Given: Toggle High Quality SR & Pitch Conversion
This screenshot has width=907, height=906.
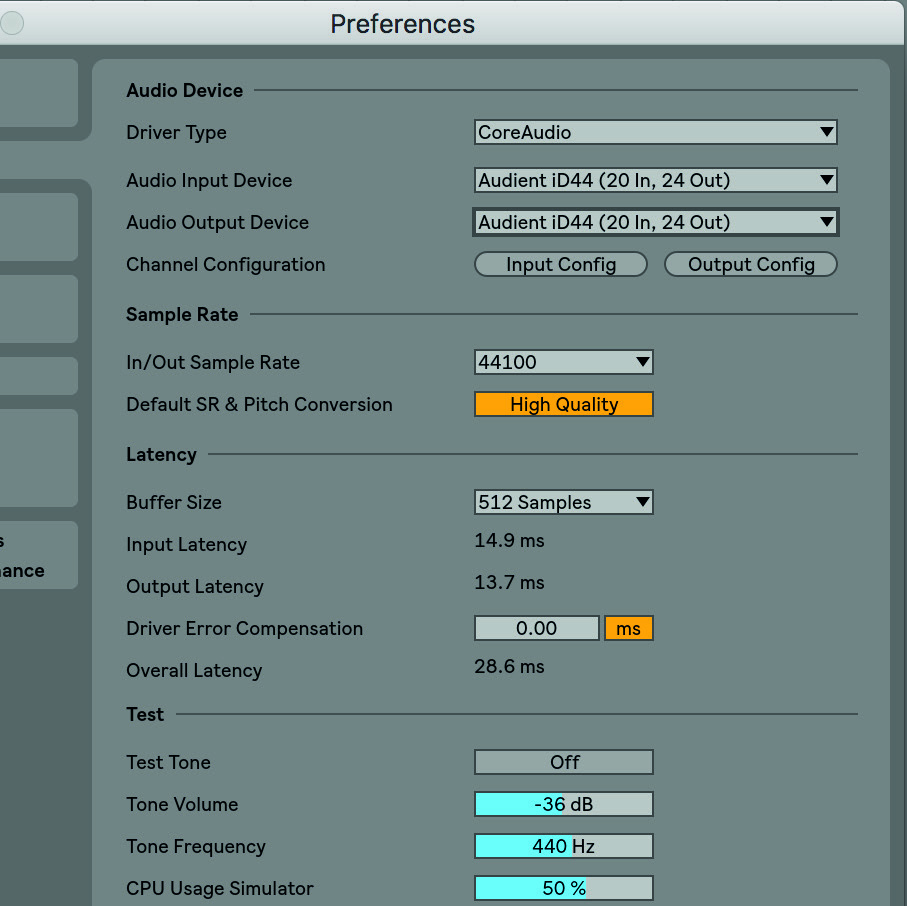Looking at the screenshot, I should [564, 404].
